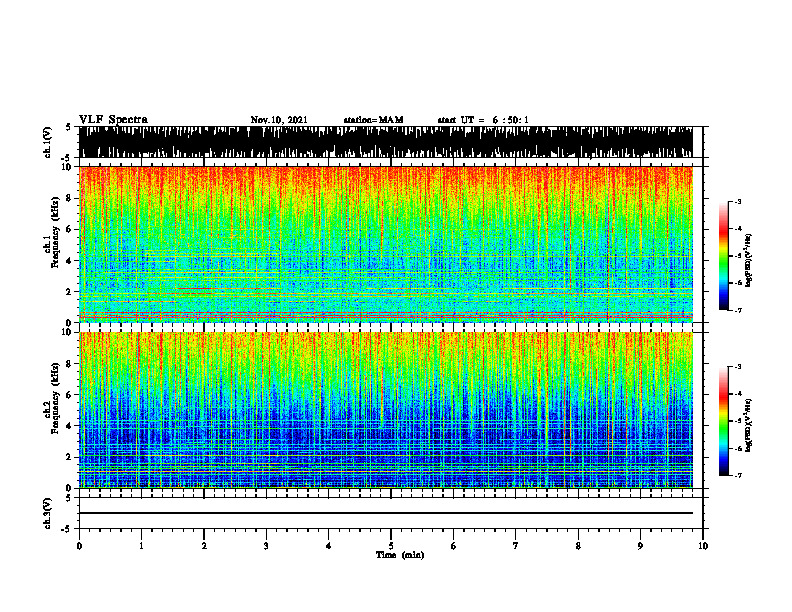792x612 pixels.
Task: Click the "-6" label on ch.2 colorbar
Action: 738,448
